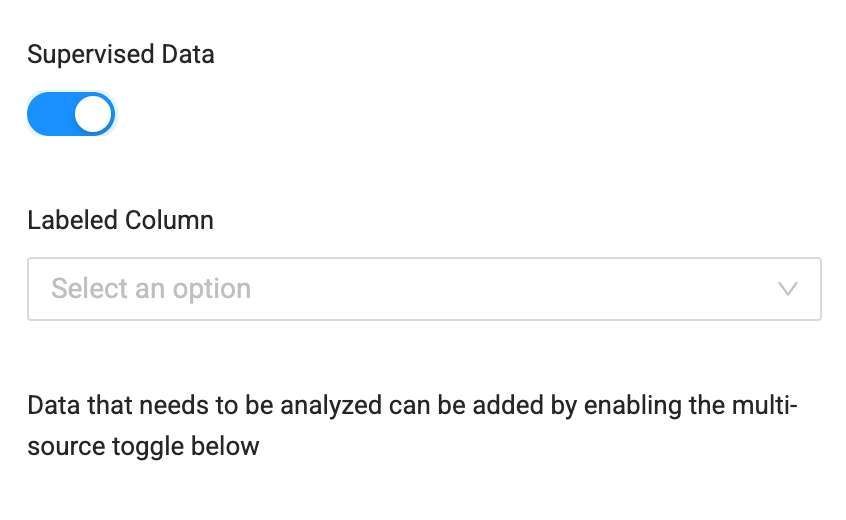The image size is (846, 520).
Task: Click the words "source toggle below"
Action: click(x=144, y=447)
